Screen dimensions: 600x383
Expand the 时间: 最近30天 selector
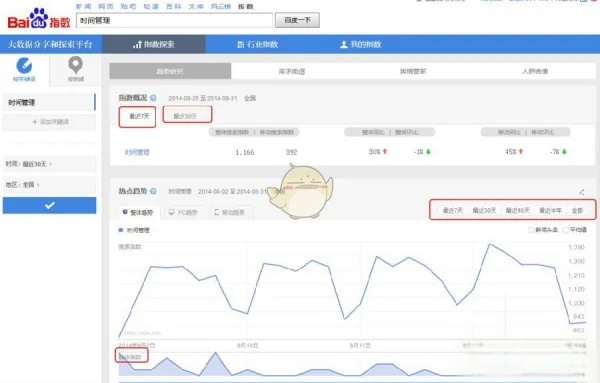pos(49,164)
